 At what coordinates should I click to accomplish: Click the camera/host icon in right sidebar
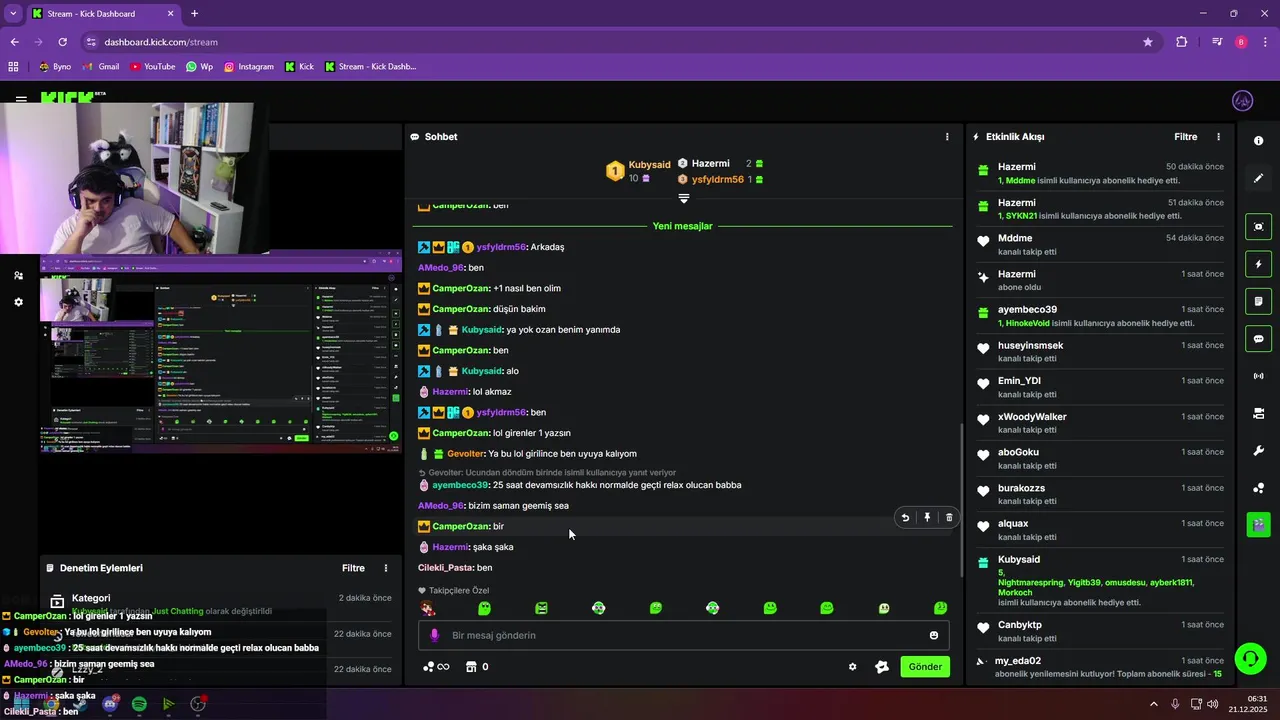coord(1258,413)
